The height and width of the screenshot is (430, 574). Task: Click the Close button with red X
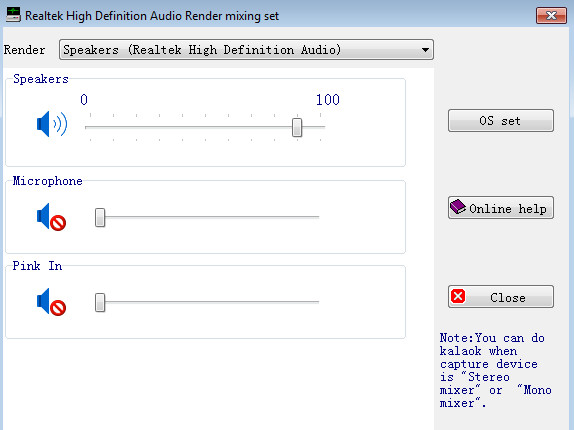tap(501, 297)
